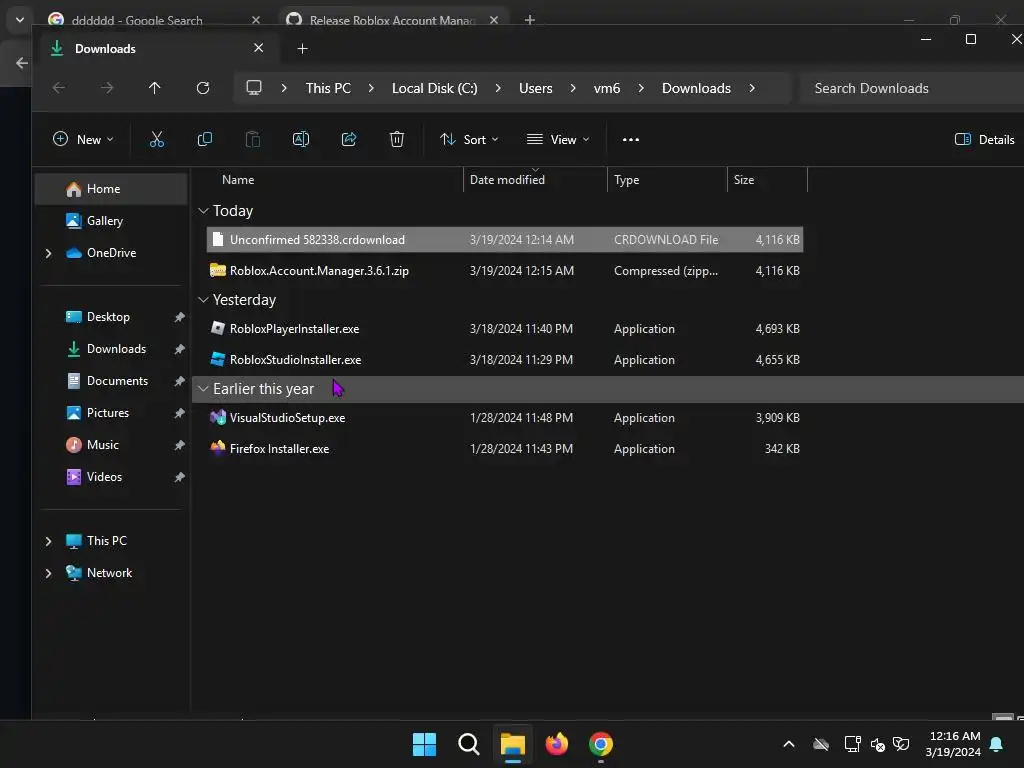Open the See more three-dots menu
The width and height of the screenshot is (1024, 768).
click(630, 140)
